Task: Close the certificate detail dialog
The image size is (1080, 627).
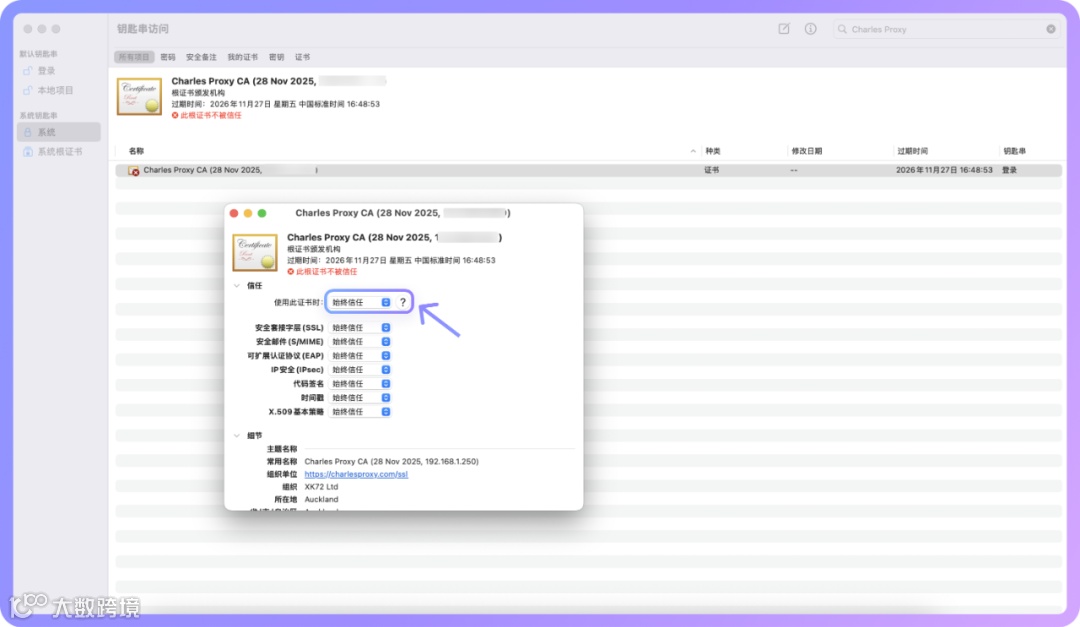Action: 234,214
